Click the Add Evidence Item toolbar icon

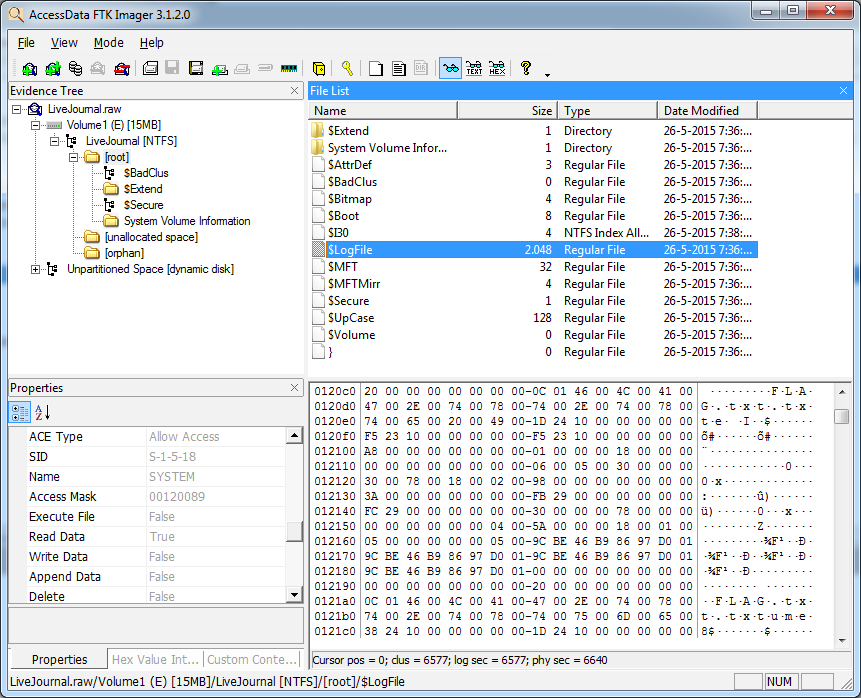pos(29,69)
